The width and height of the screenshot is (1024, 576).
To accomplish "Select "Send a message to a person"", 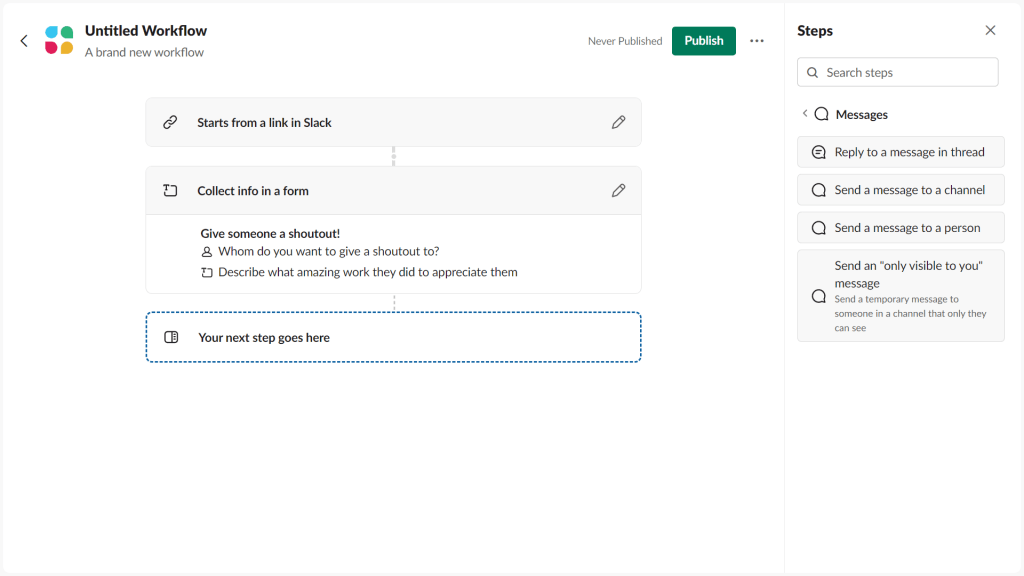I will 900,227.
